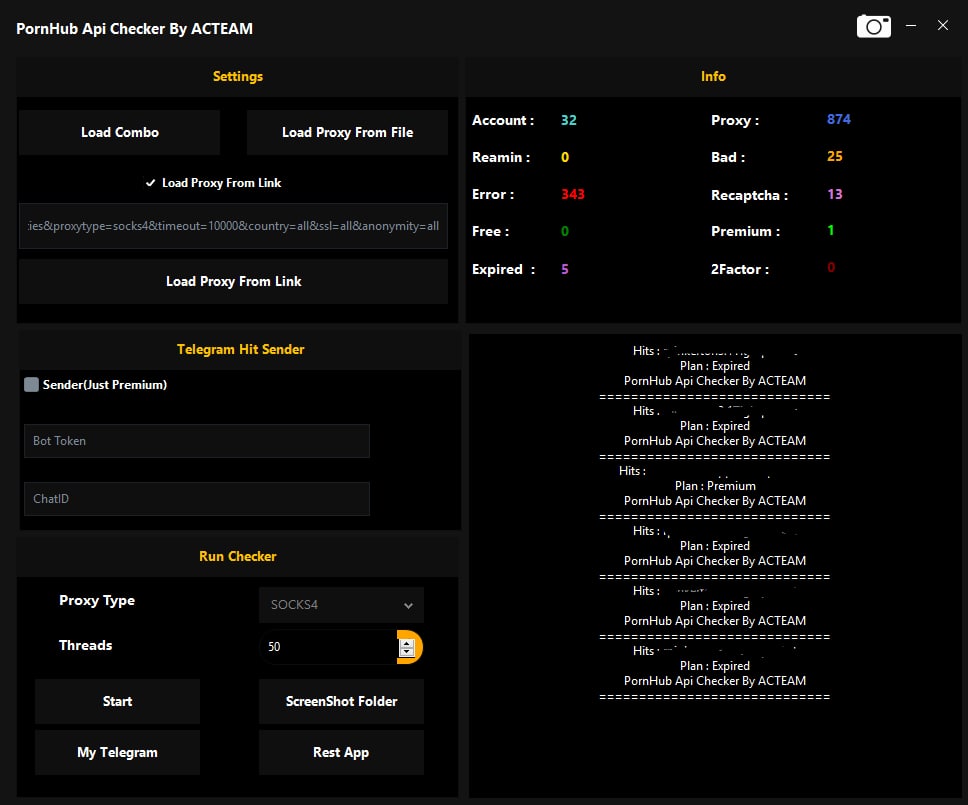968x805 pixels.
Task: Click the 'Plan : Premium' log line
Action: [x=715, y=486]
